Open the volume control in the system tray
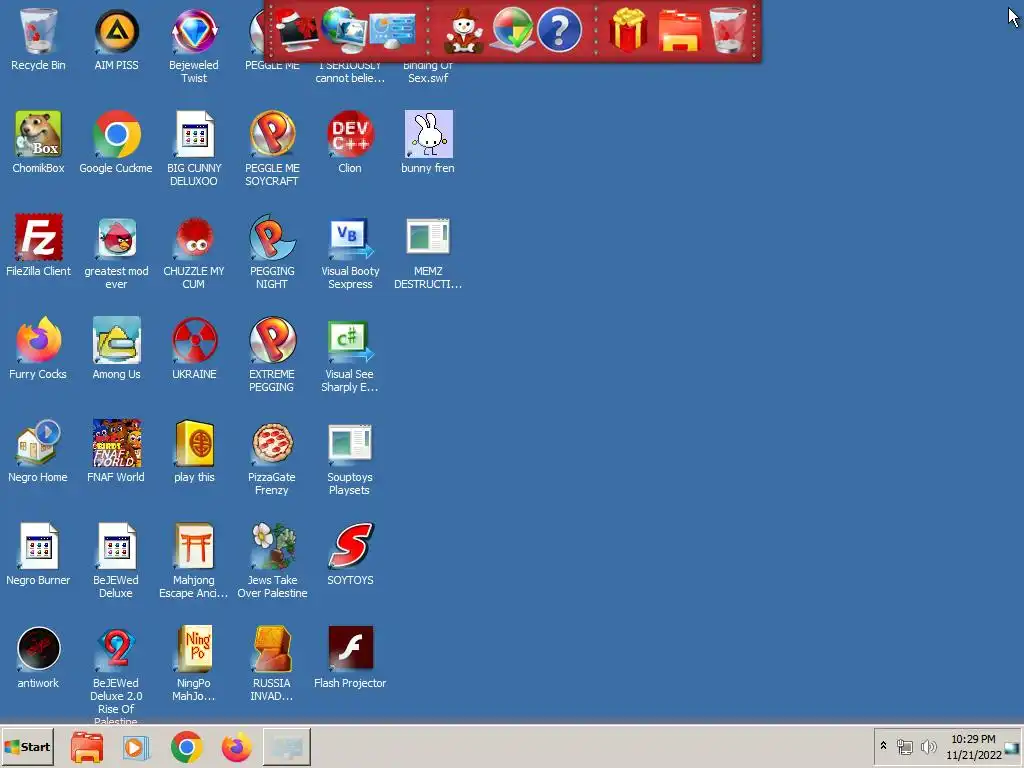The image size is (1024, 768). (928, 746)
